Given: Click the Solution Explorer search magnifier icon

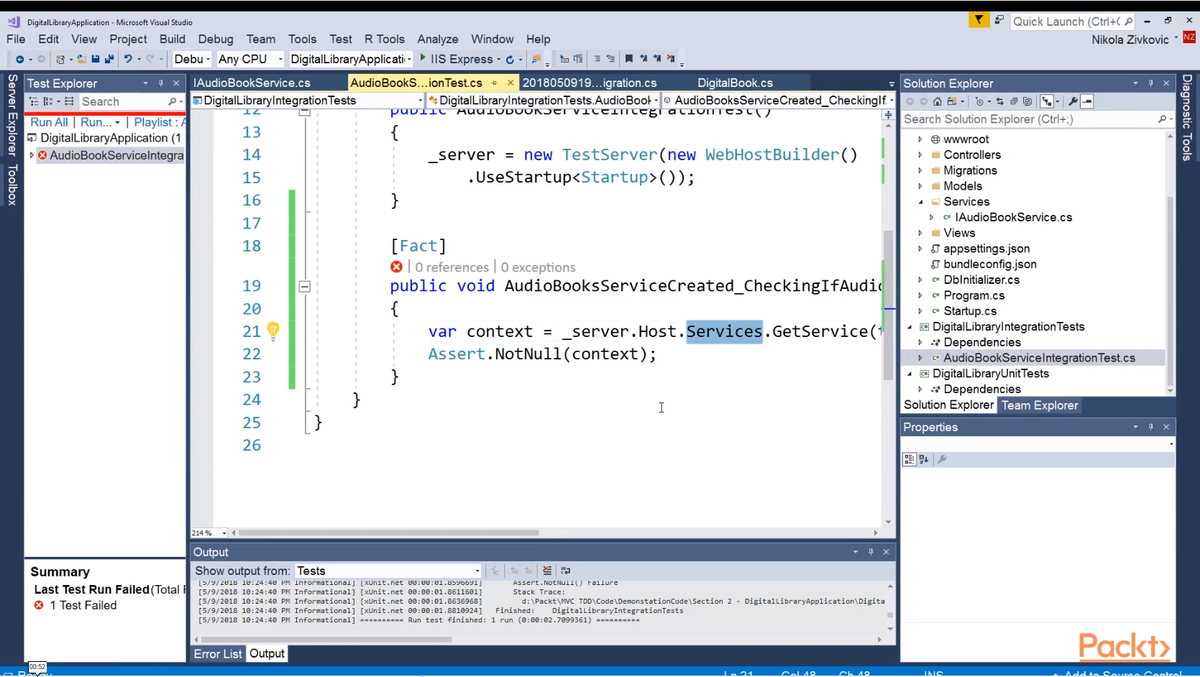Looking at the screenshot, I should tap(1161, 119).
